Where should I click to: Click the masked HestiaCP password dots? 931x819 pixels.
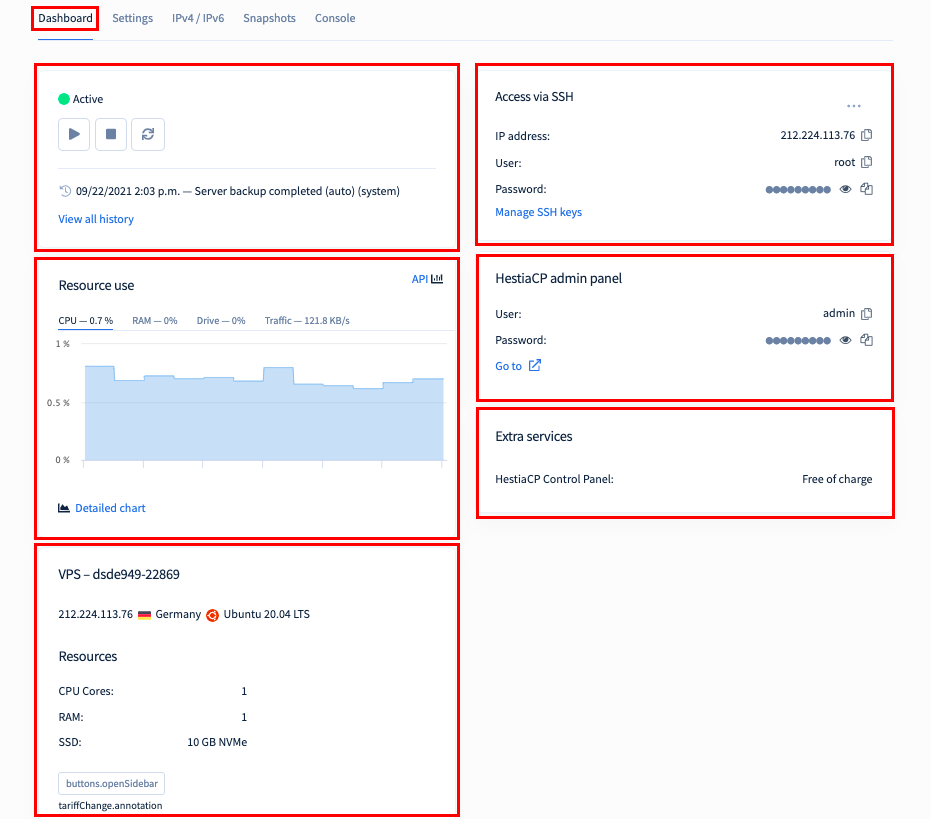tap(798, 340)
